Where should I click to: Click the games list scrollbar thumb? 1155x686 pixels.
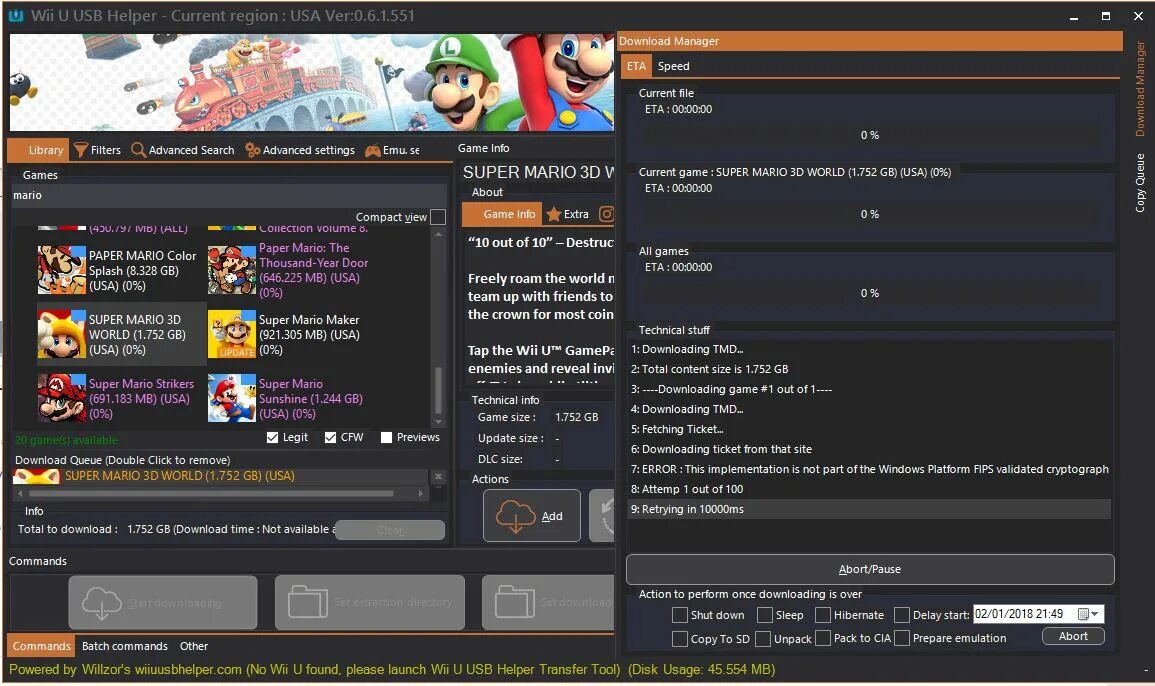[x=438, y=391]
